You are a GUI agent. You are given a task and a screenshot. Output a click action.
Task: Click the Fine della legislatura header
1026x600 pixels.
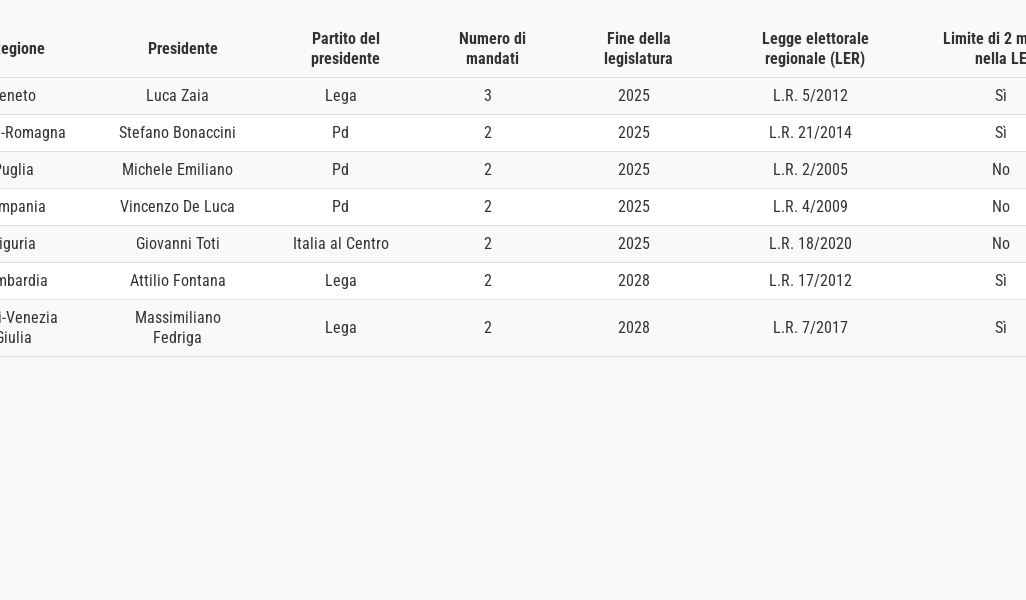click(638, 48)
